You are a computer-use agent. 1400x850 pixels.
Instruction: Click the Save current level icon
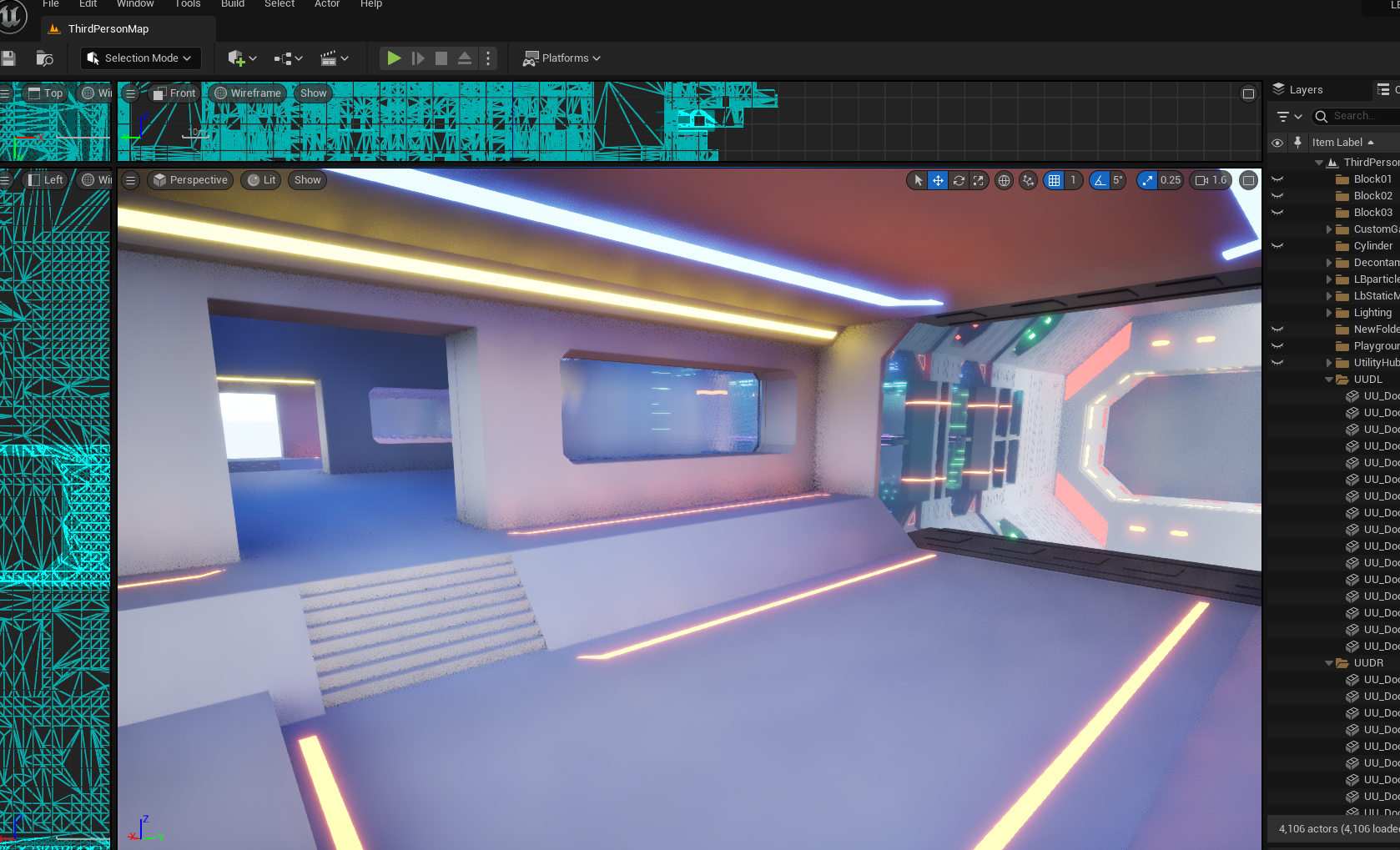click(8, 58)
